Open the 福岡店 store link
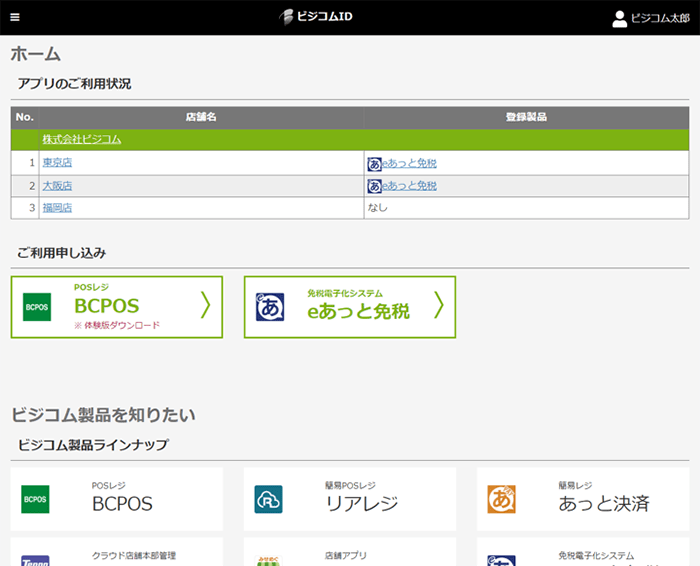This screenshot has width=700, height=566. (57, 208)
